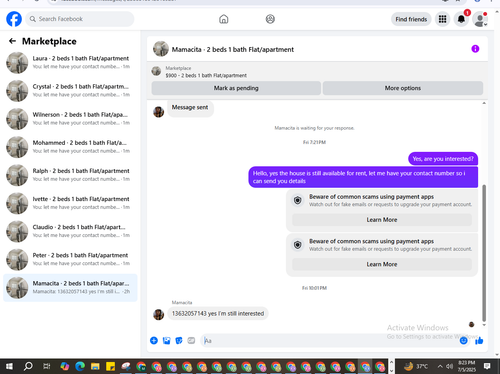Click the 'Yes, are you interested?' message
This screenshot has width=500, height=374.
443,159
